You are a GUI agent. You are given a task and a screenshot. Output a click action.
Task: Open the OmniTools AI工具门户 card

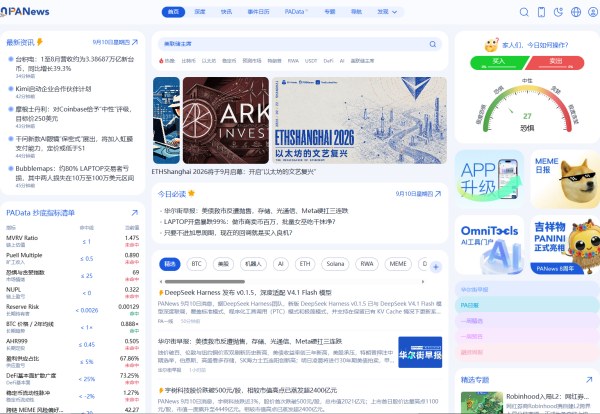[x=489, y=245]
